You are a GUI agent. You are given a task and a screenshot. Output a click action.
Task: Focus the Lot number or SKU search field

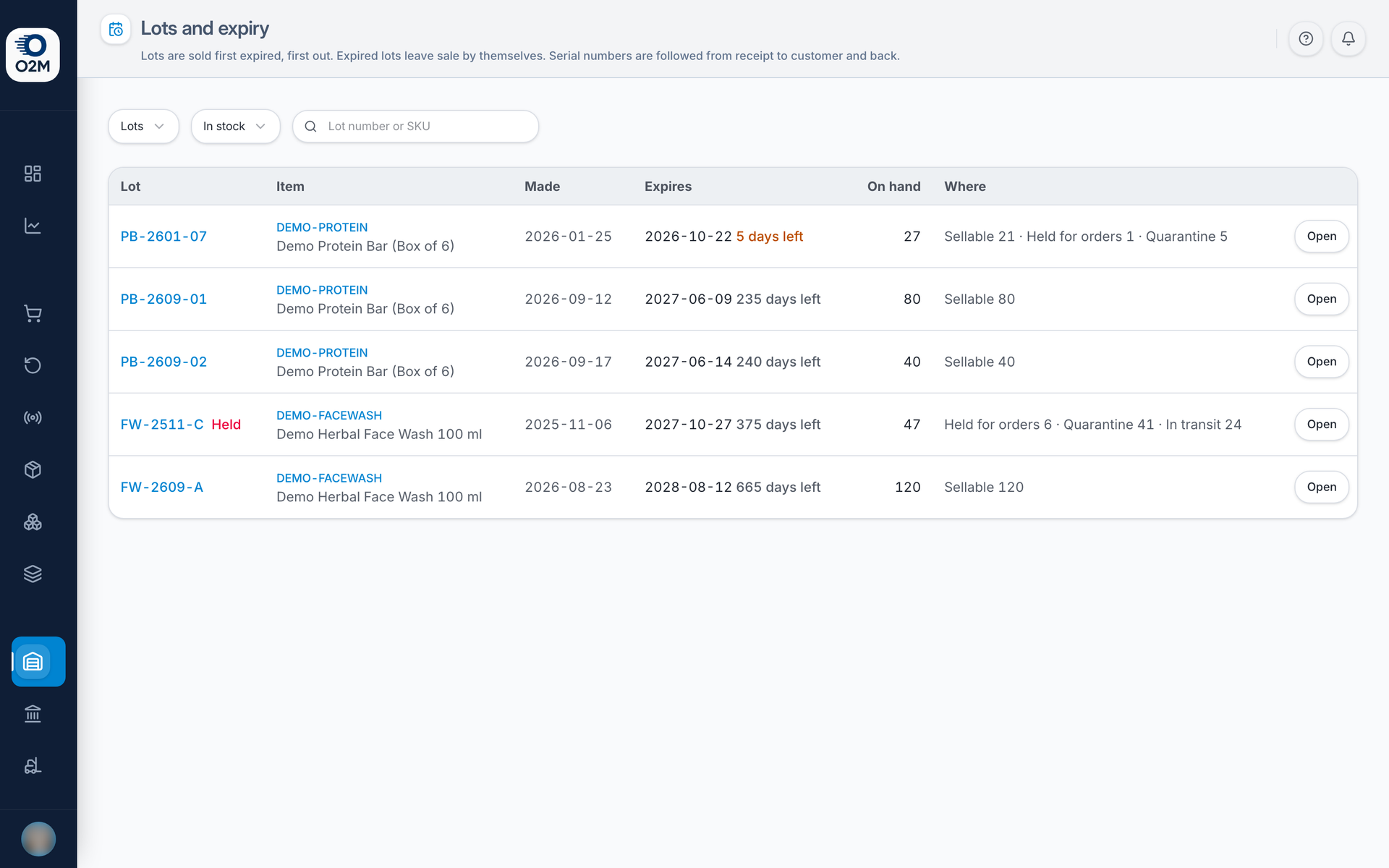point(415,127)
